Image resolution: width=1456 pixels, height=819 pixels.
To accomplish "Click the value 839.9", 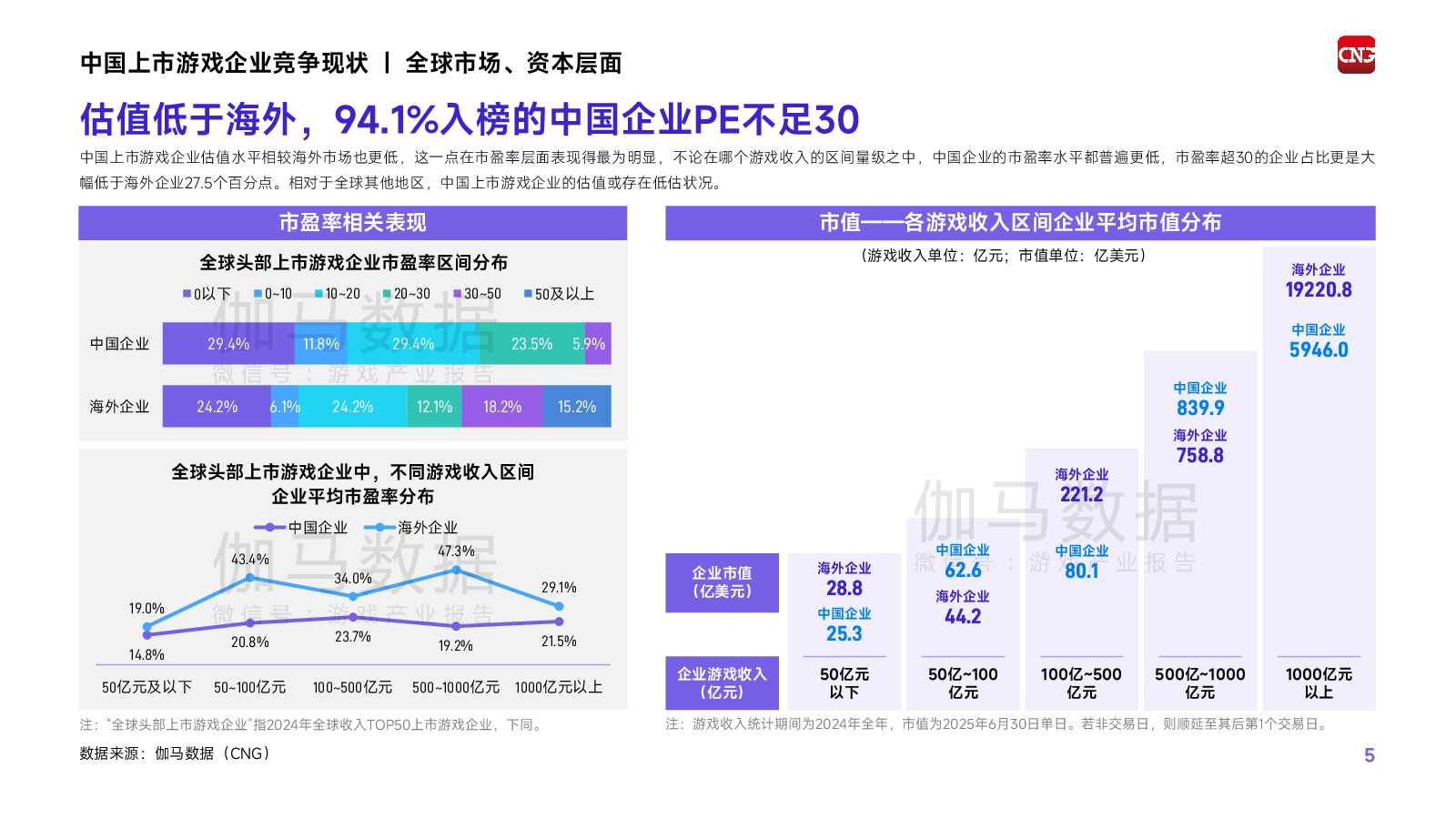I will click(x=1200, y=409).
